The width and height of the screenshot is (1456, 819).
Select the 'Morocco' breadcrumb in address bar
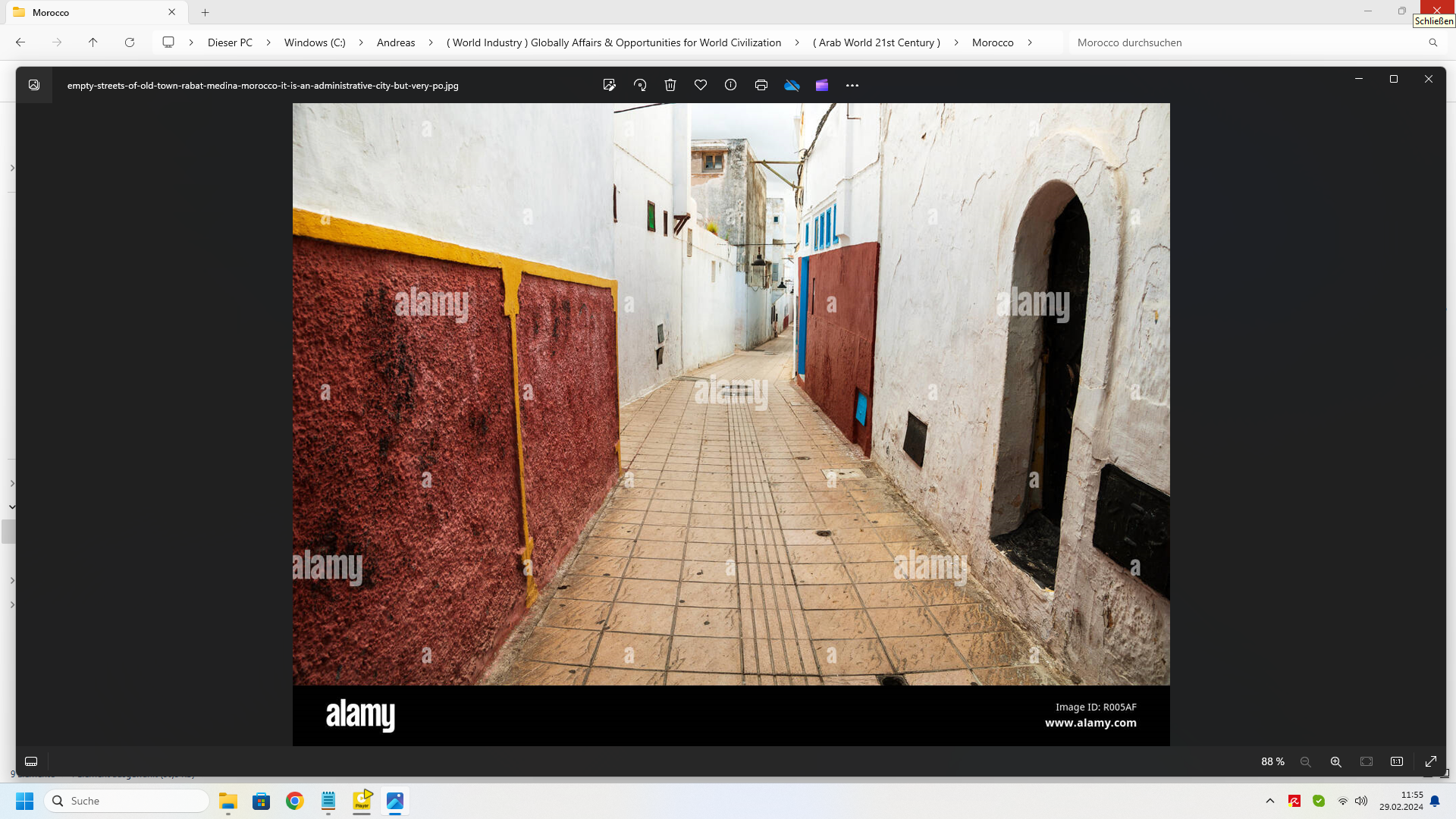pyautogui.click(x=993, y=42)
